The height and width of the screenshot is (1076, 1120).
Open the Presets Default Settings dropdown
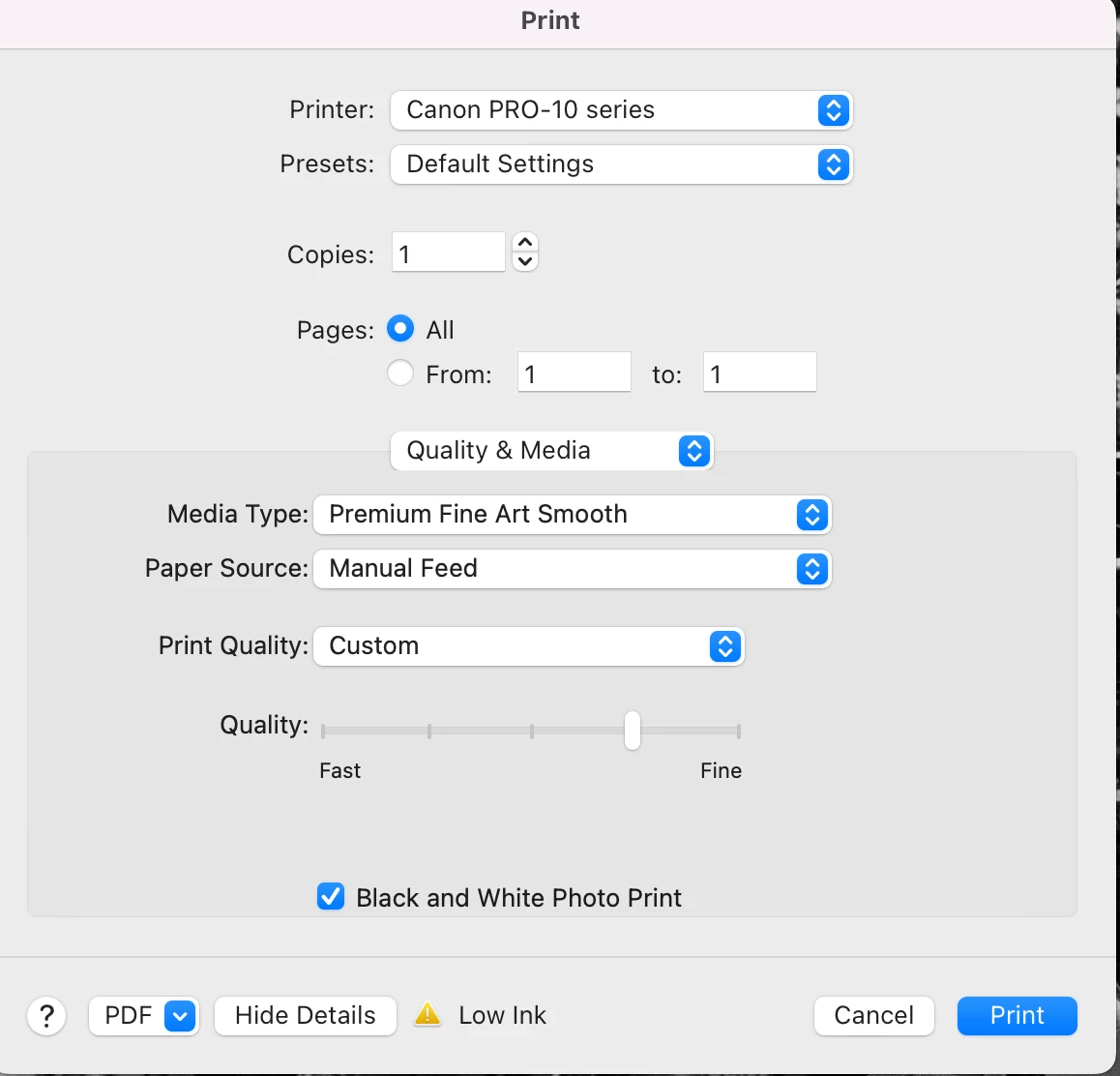click(x=621, y=164)
